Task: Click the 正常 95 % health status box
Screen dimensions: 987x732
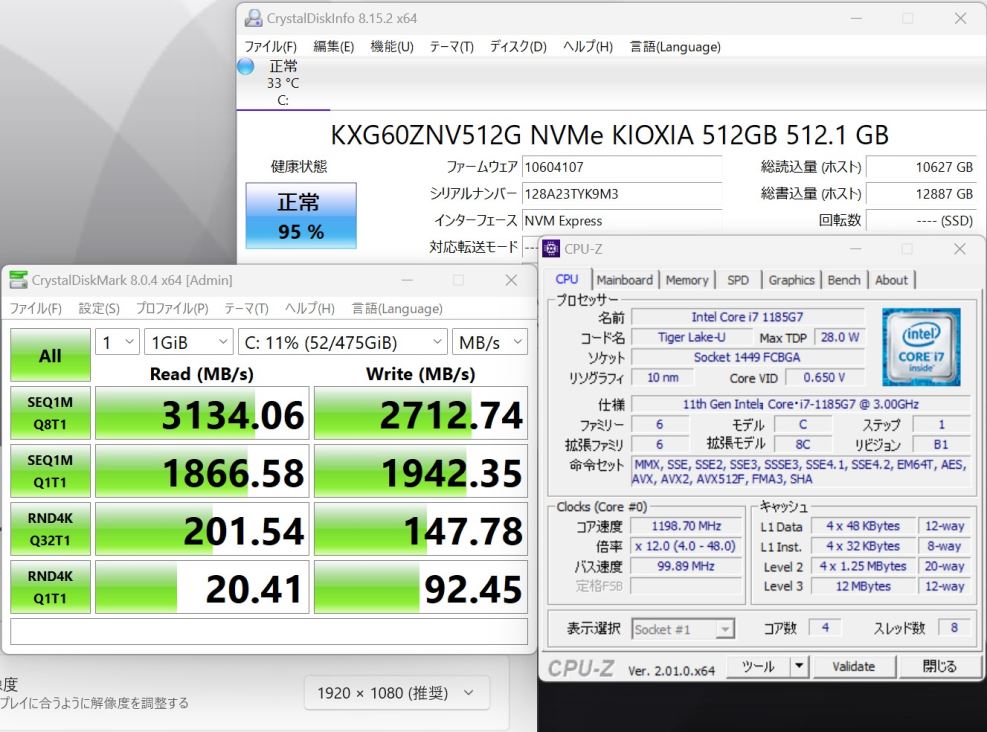Action: pos(300,216)
